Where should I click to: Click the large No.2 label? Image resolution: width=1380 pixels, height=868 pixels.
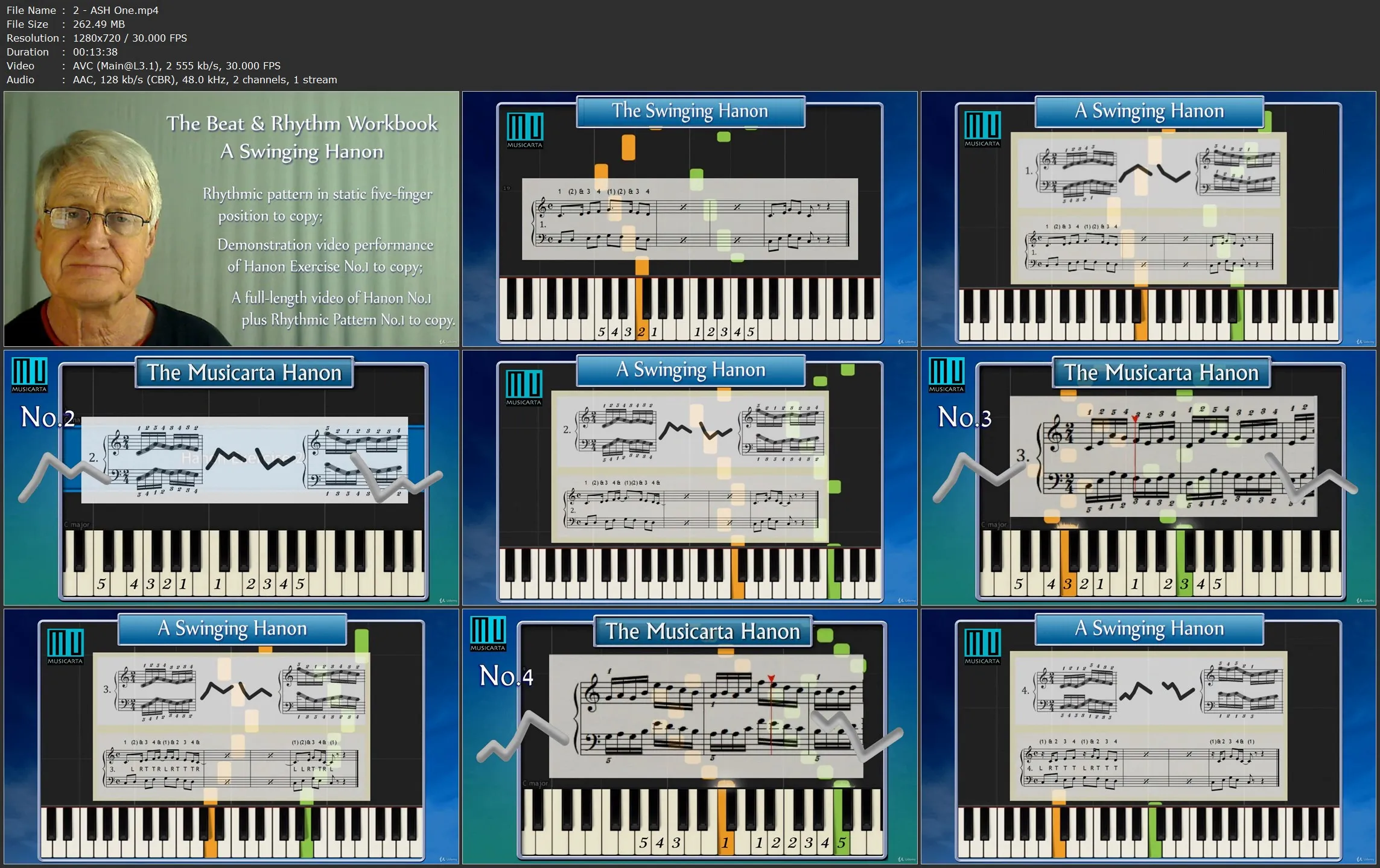[x=47, y=417]
